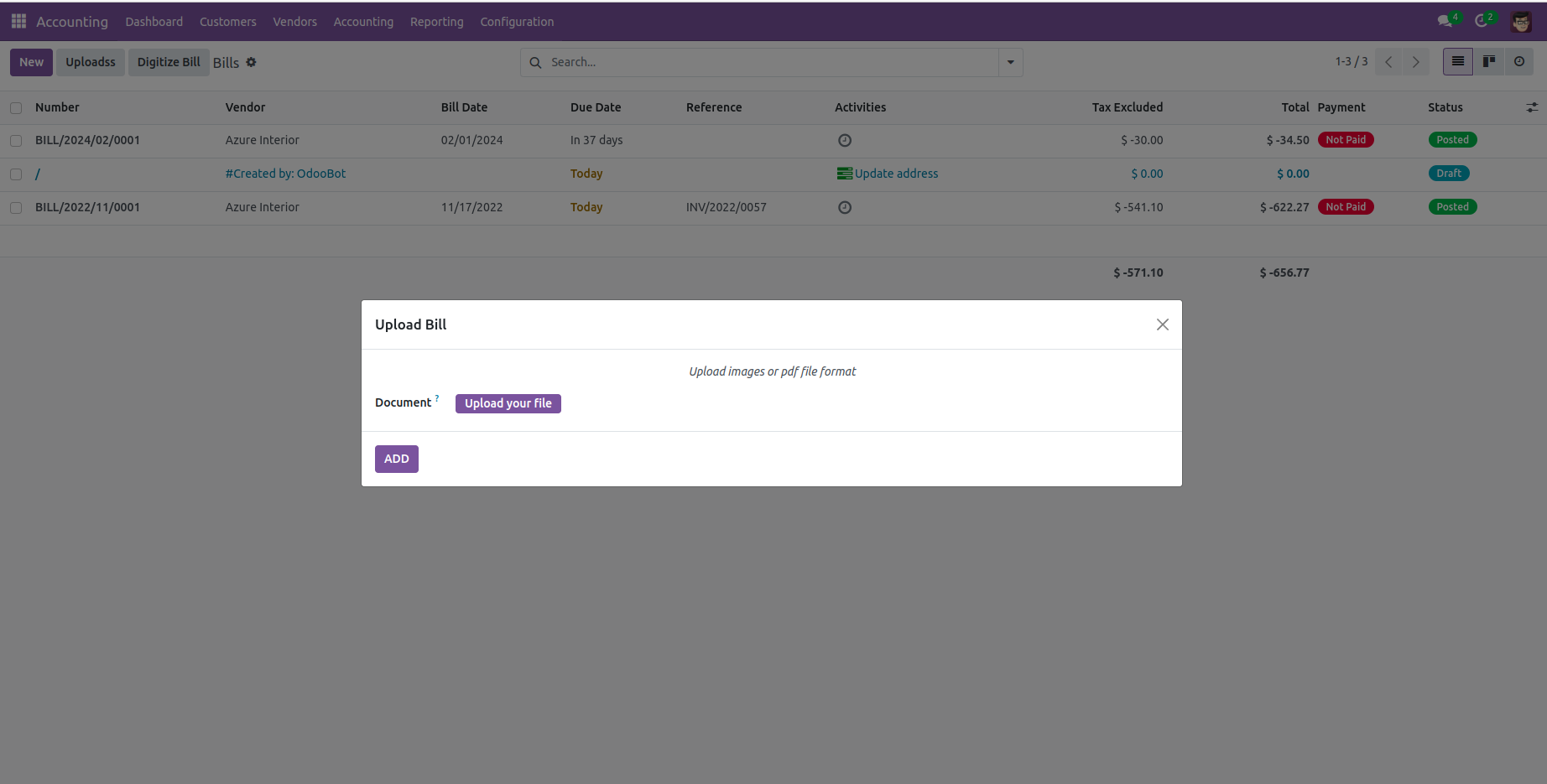Open the Configuration menu
This screenshot has width=1547, height=784.
pos(517,22)
